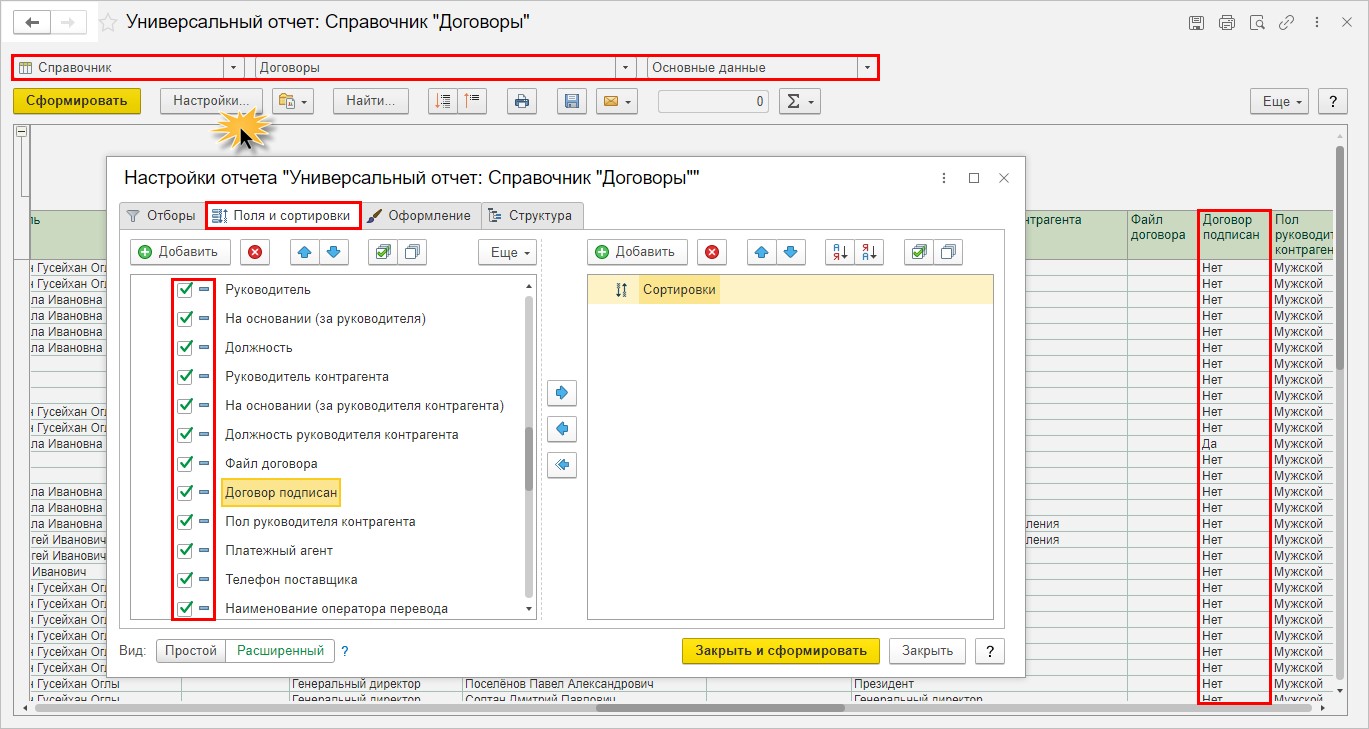Click the favorites star icon in title
Screen dimensions: 1369x729
[107, 21]
